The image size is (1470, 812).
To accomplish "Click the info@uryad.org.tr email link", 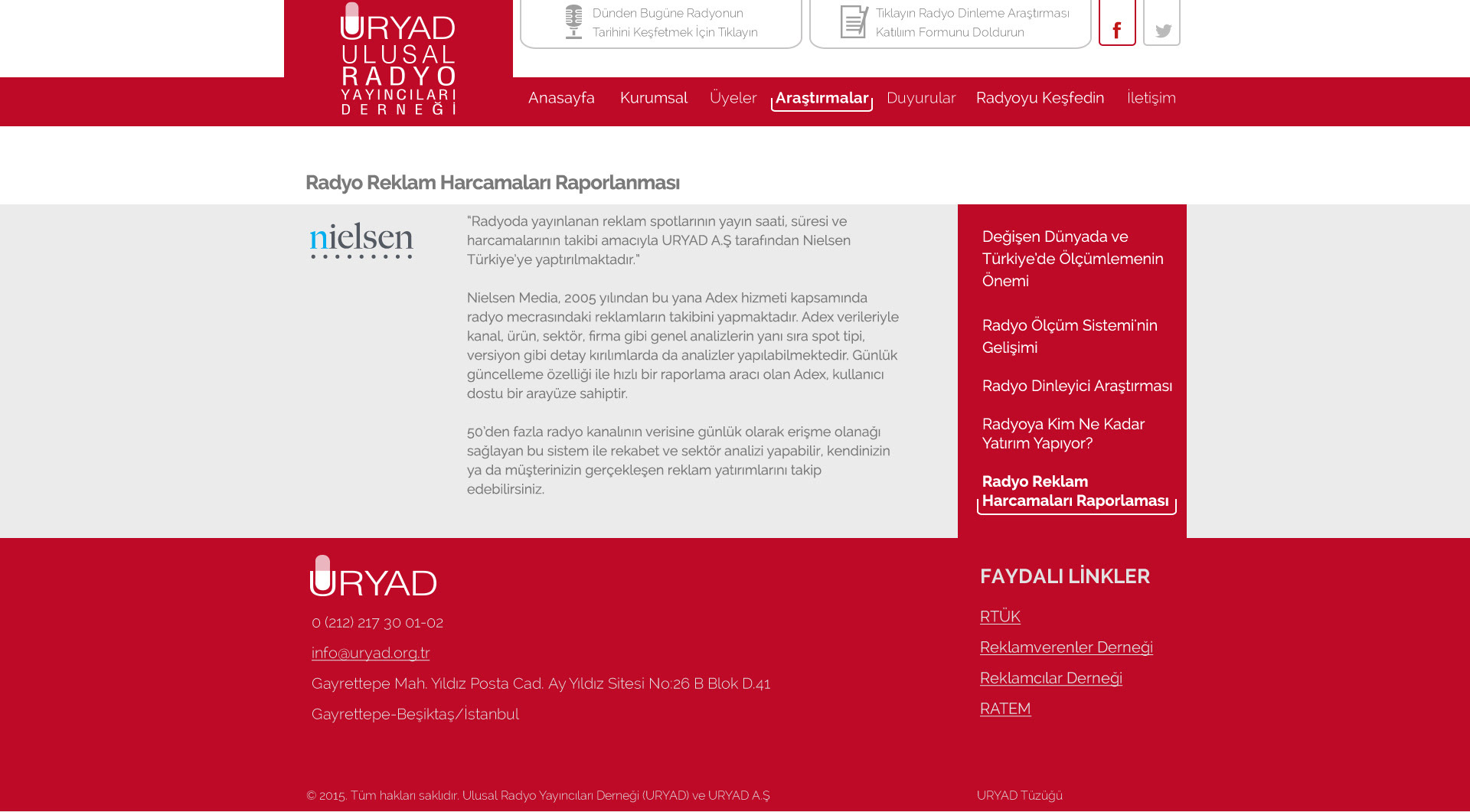I will tap(371, 653).
